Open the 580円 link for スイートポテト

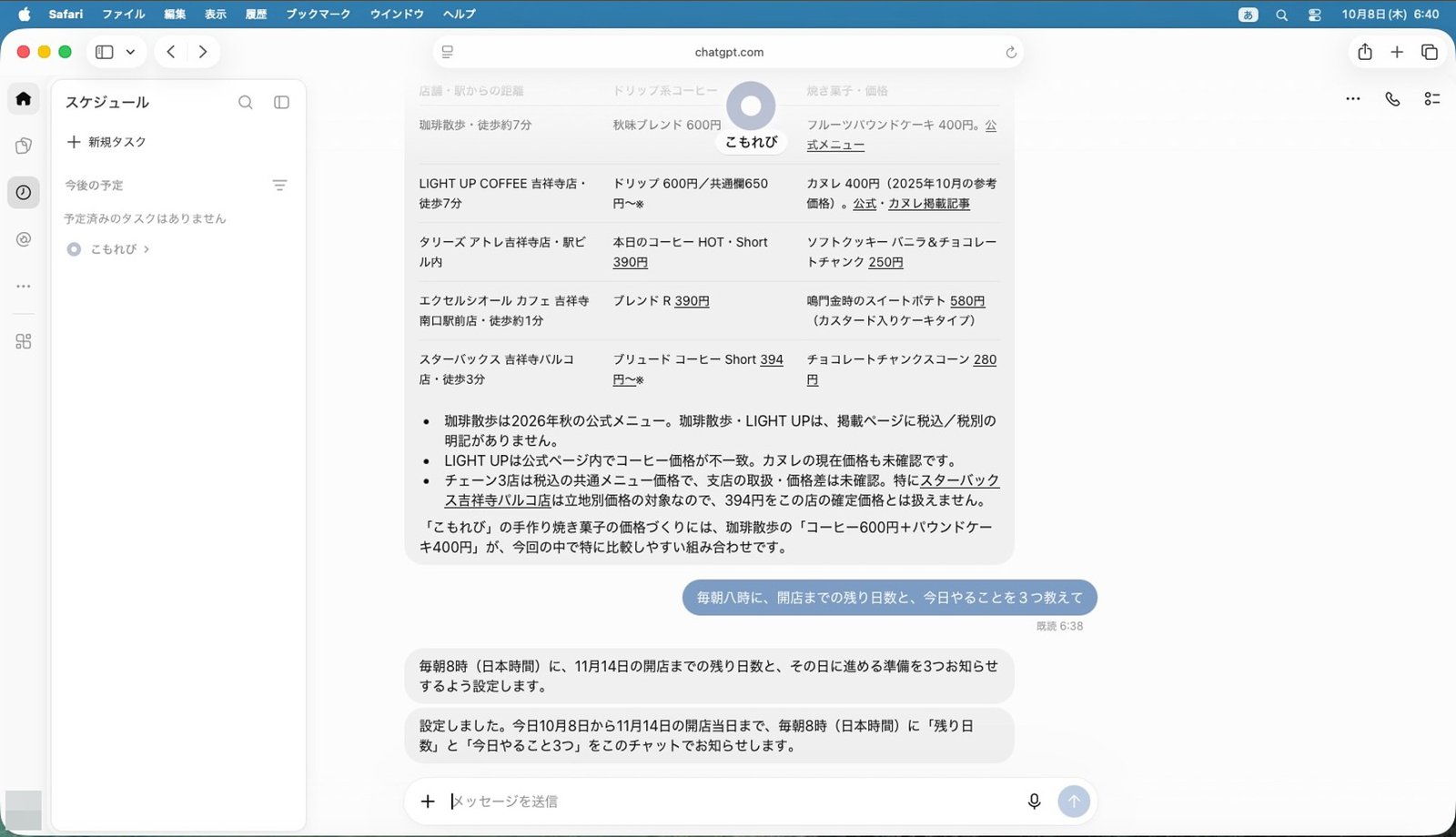click(967, 301)
